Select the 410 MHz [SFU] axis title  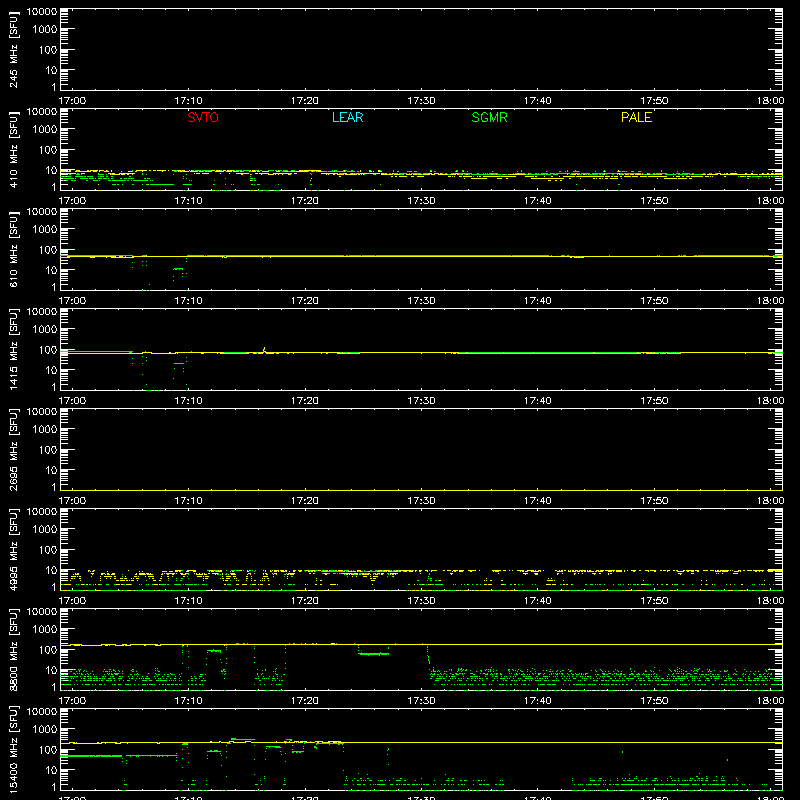(x=13, y=150)
